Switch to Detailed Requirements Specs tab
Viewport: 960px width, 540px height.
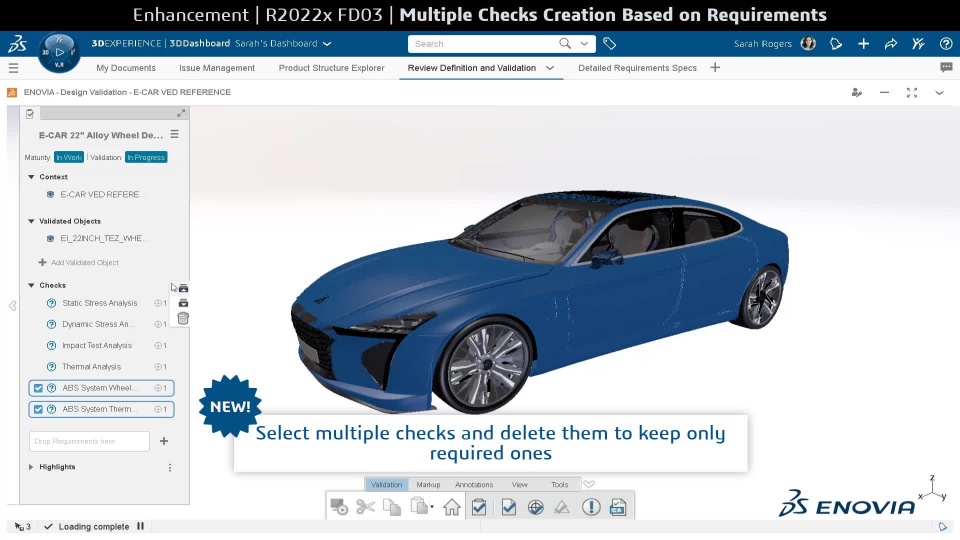click(x=637, y=68)
